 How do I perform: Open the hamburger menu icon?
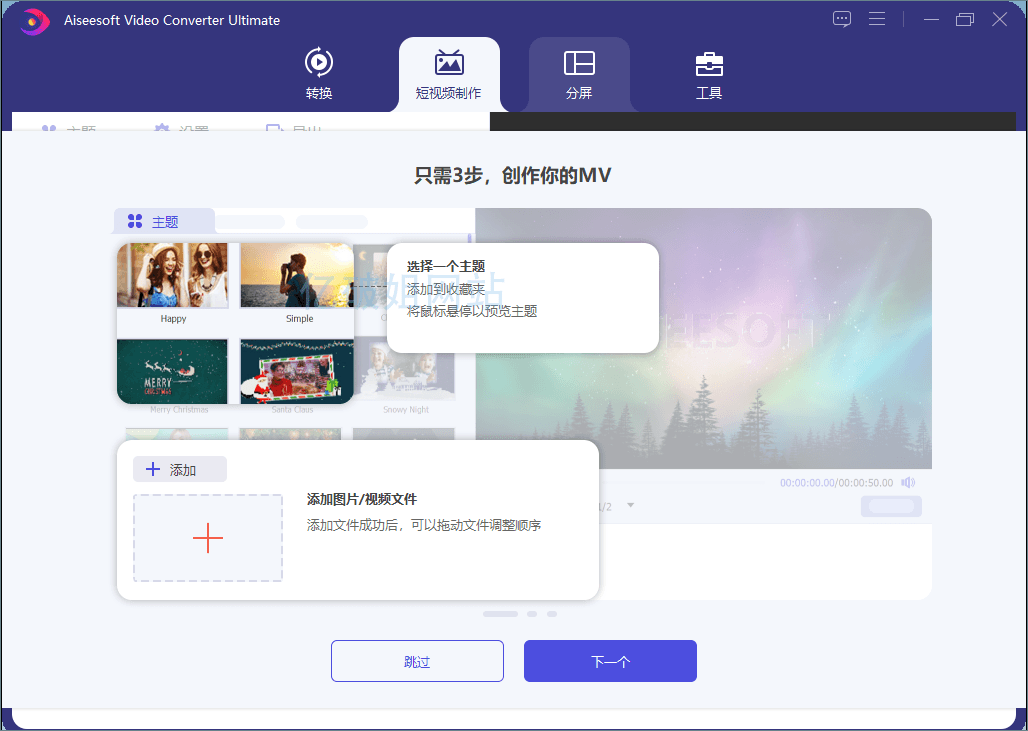tap(877, 18)
